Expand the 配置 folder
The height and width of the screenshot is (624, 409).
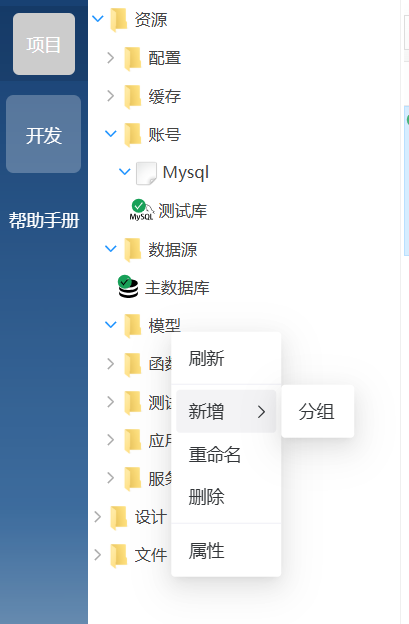click(111, 58)
